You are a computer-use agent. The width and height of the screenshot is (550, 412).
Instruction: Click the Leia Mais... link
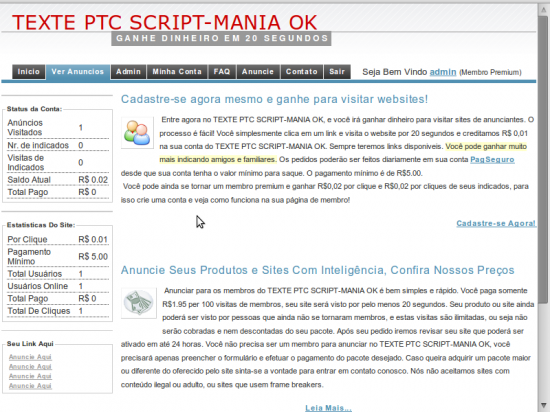(x=328, y=408)
